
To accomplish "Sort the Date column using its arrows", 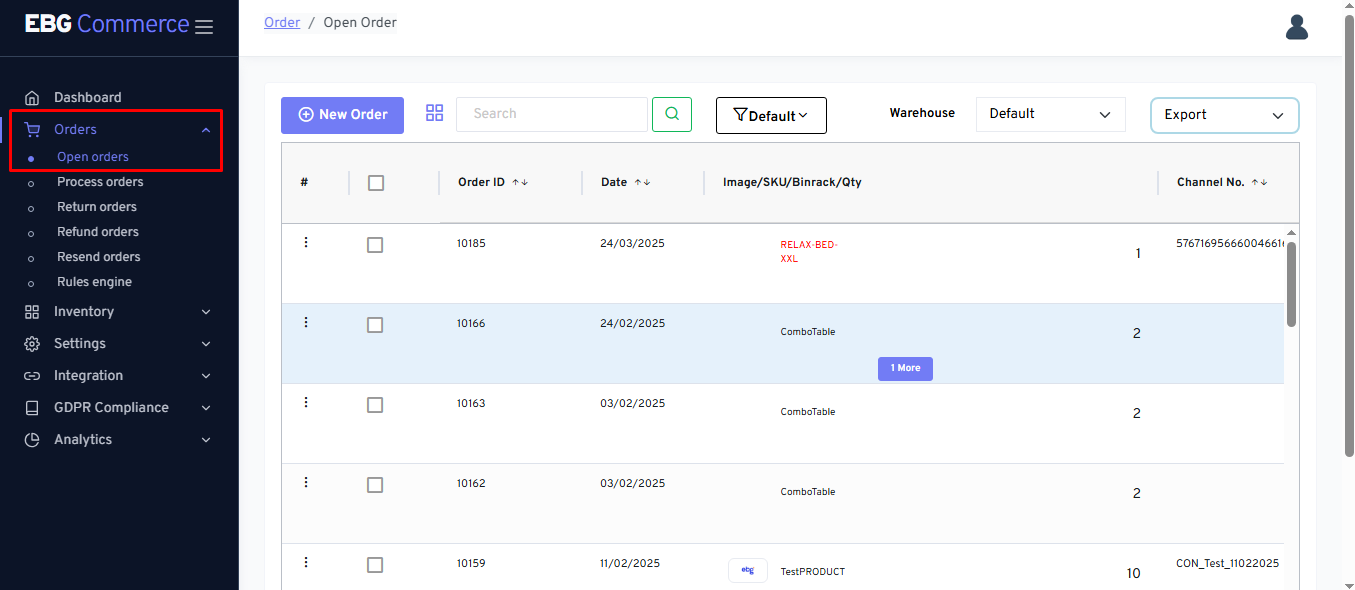I will 640,182.
